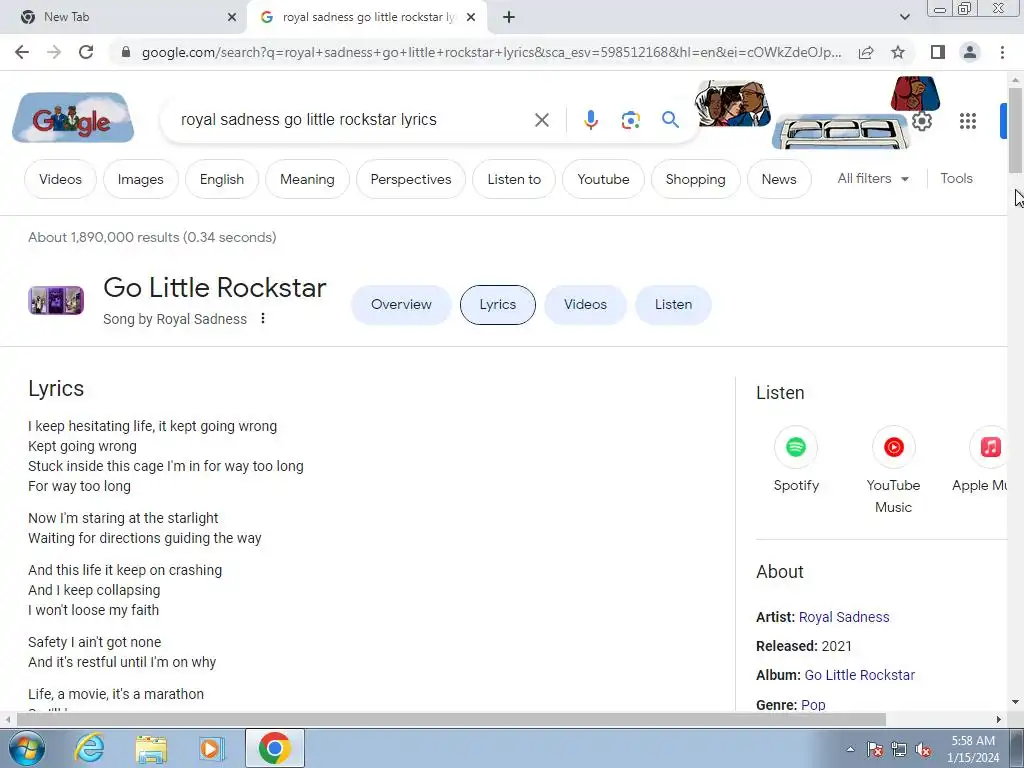Click the network tray icon
1024x768 pixels.
[x=899, y=749]
